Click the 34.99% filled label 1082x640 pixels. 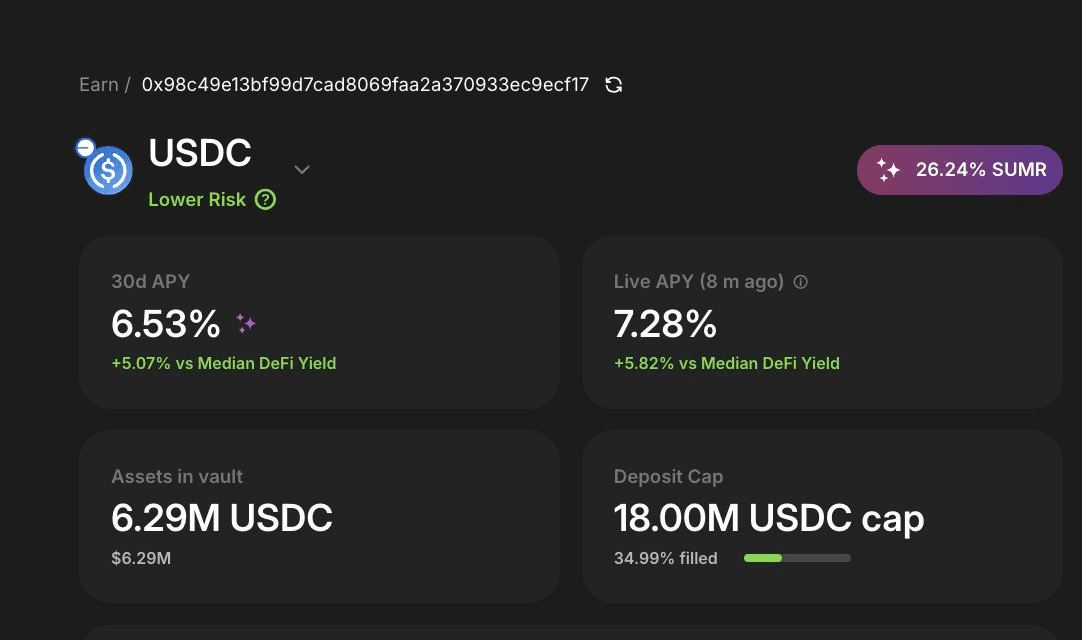665,558
